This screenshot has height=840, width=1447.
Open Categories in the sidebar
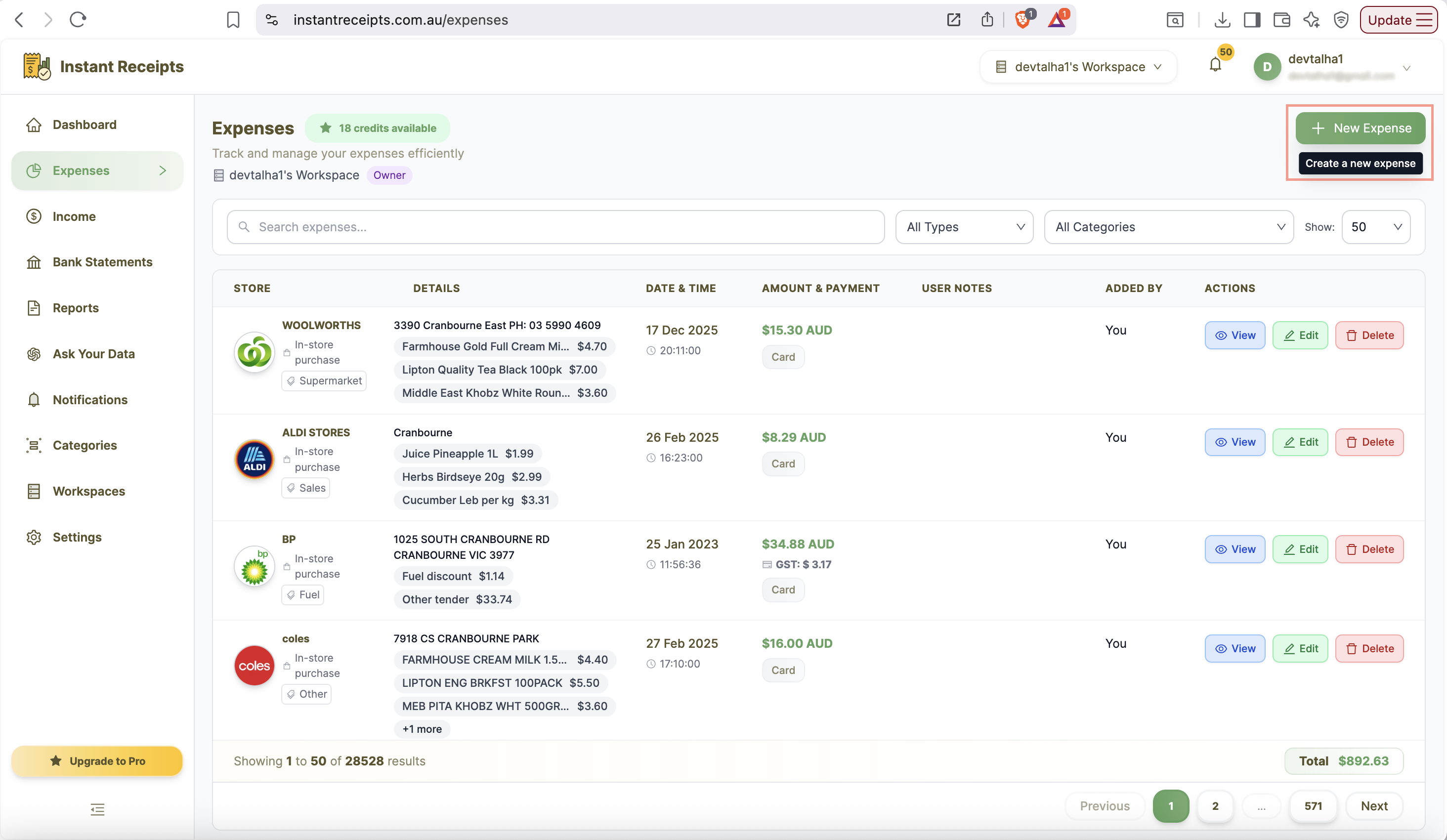pyautogui.click(x=97, y=445)
